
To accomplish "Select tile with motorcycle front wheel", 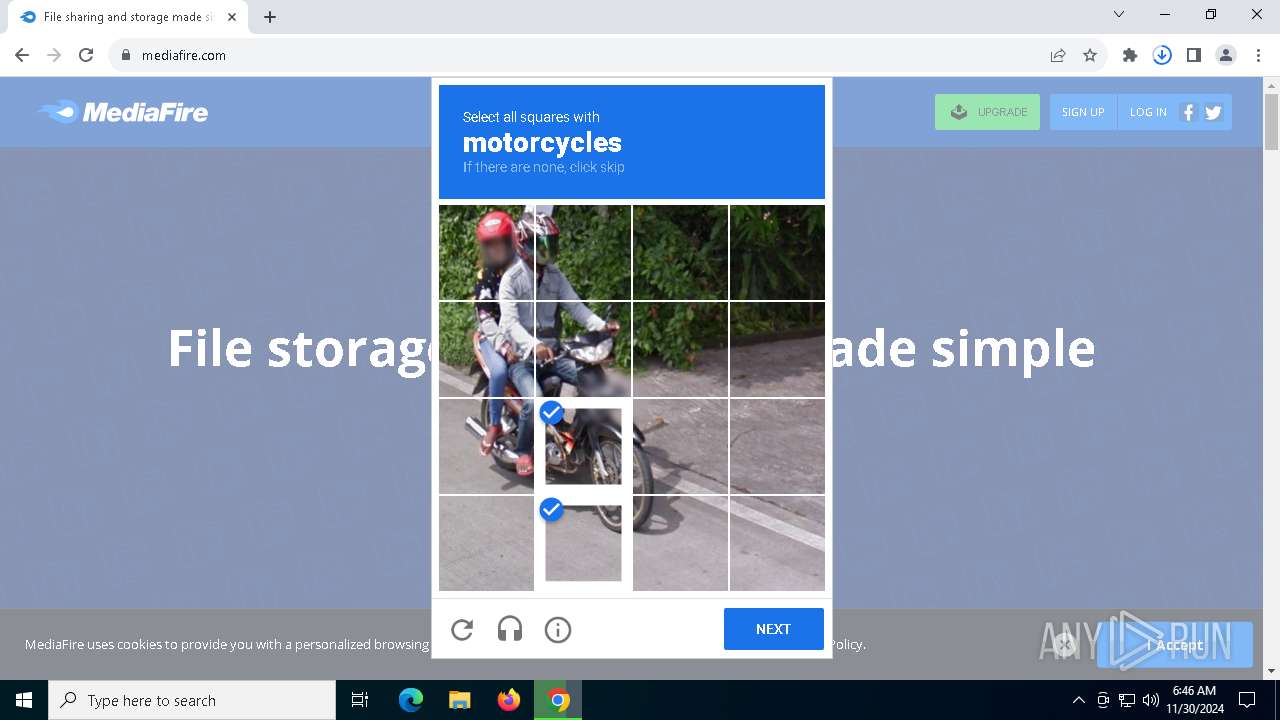I will [680, 446].
